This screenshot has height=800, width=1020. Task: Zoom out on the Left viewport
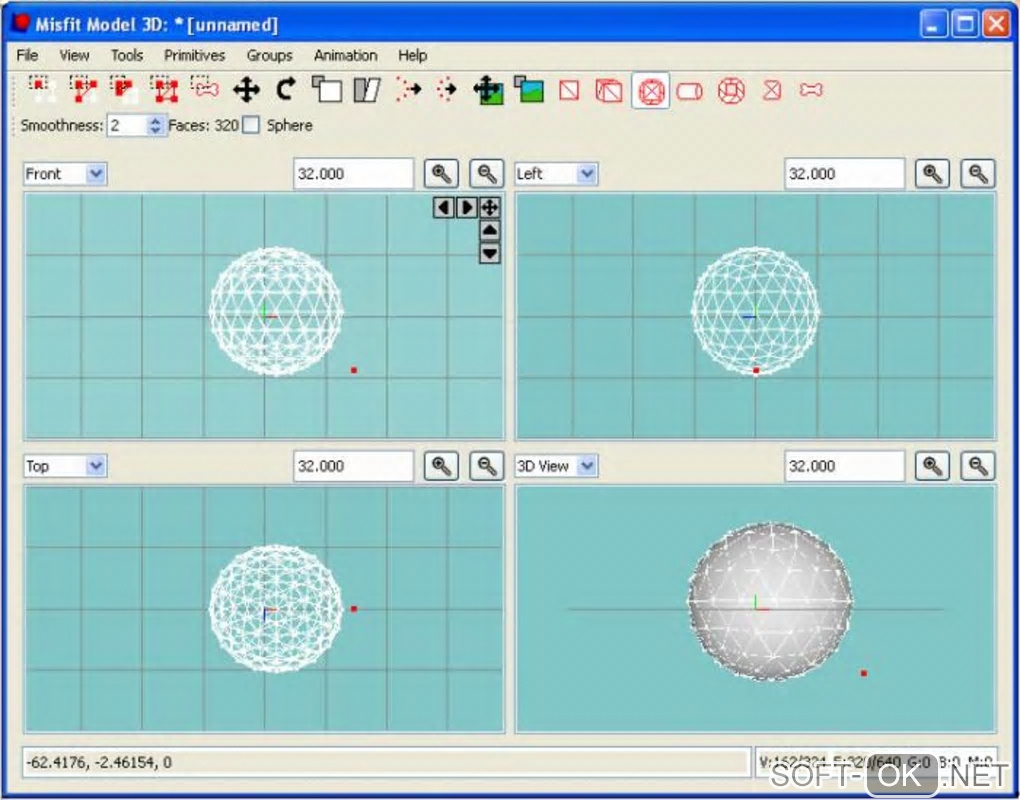(978, 174)
